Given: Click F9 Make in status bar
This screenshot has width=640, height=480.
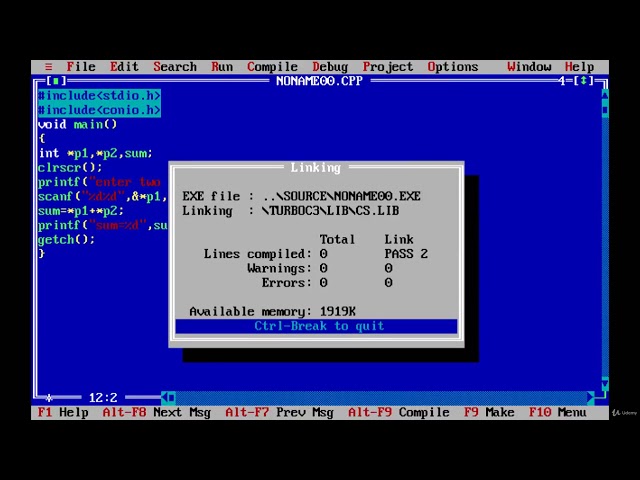Looking at the screenshot, I should pyautogui.click(x=489, y=412).
